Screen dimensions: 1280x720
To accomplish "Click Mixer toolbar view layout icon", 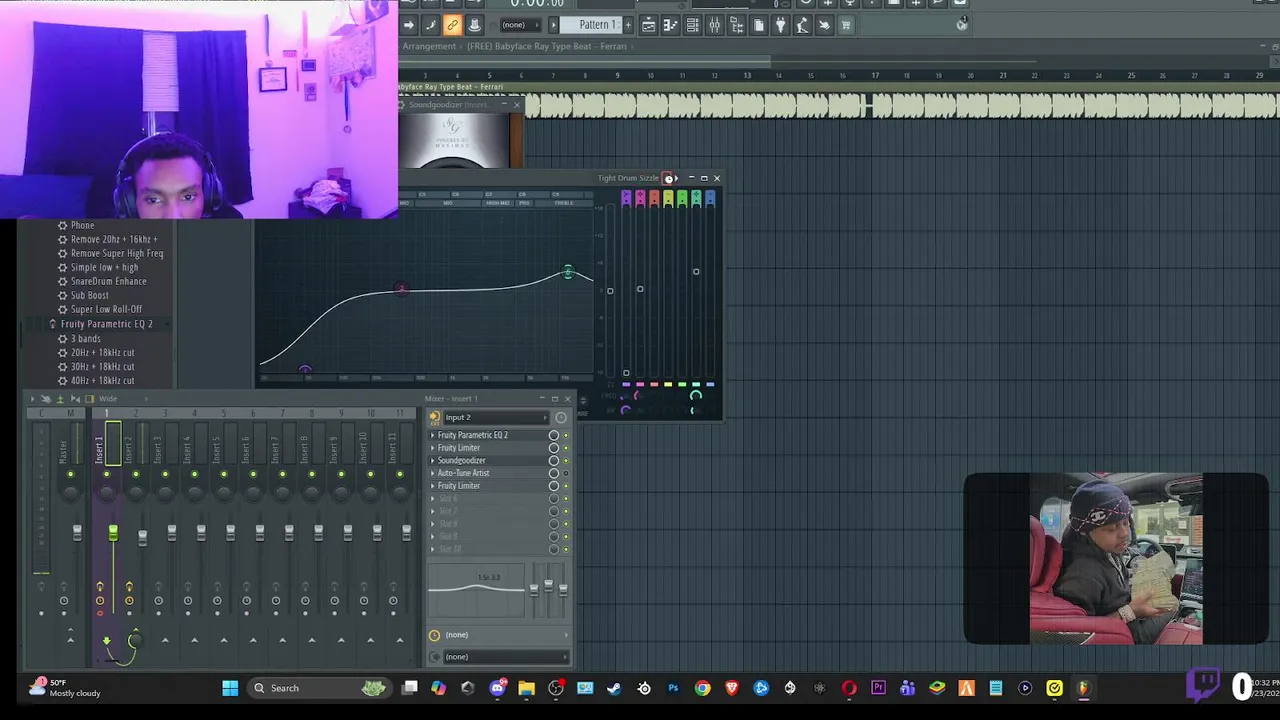I will click(89, 399).
